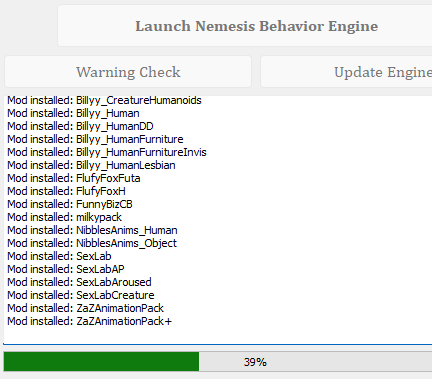Select log line FlufyFoxH
Viewport: 432px width, 379px height.
tap(66, 191)
